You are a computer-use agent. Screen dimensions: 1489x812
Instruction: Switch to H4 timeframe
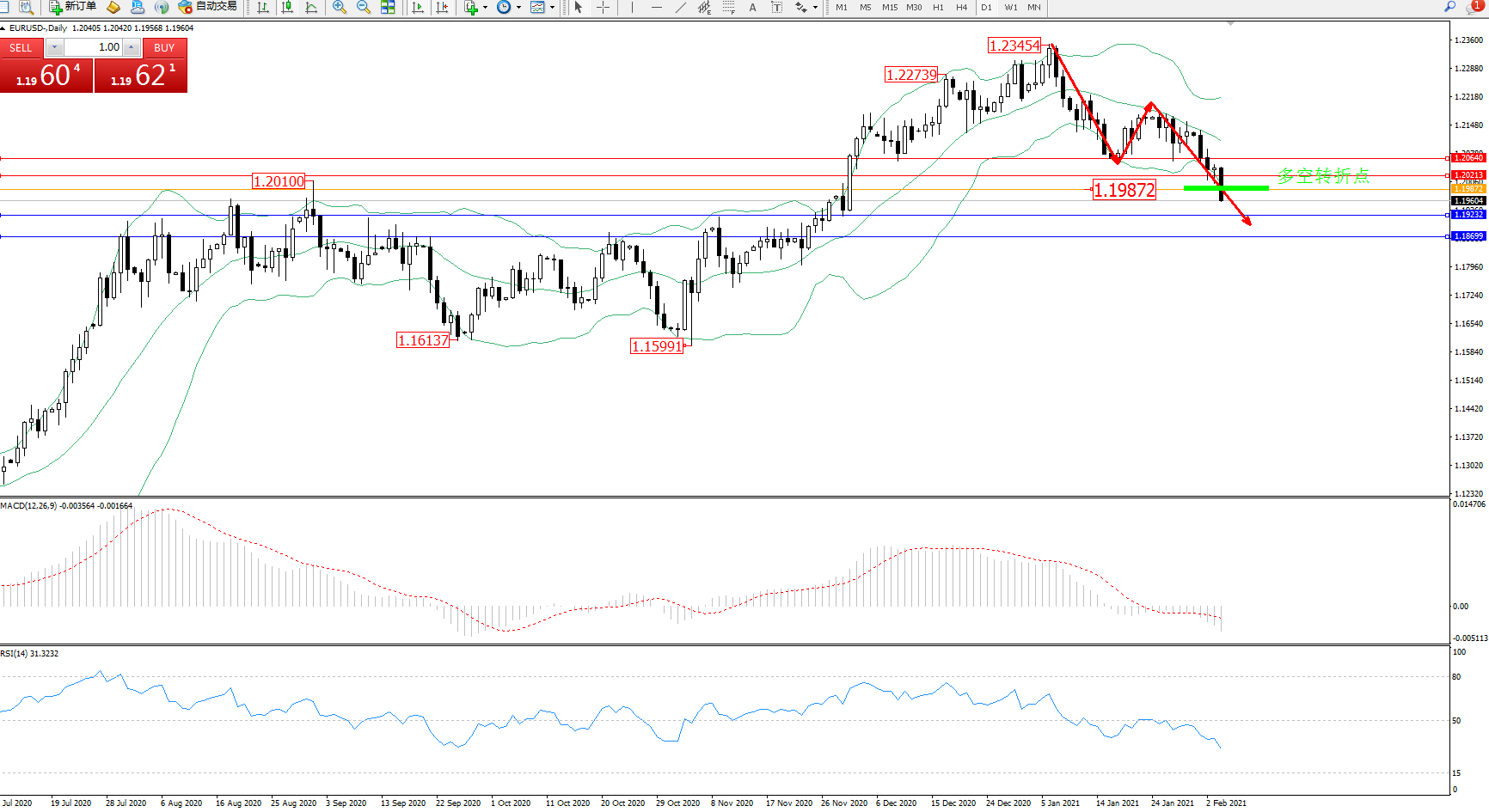[x=961, y=7]
